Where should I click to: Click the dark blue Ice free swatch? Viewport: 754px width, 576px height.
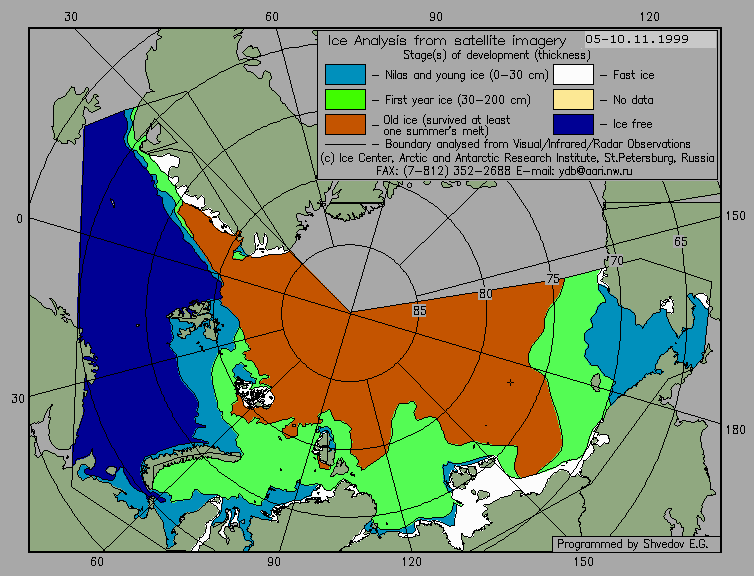573,124
